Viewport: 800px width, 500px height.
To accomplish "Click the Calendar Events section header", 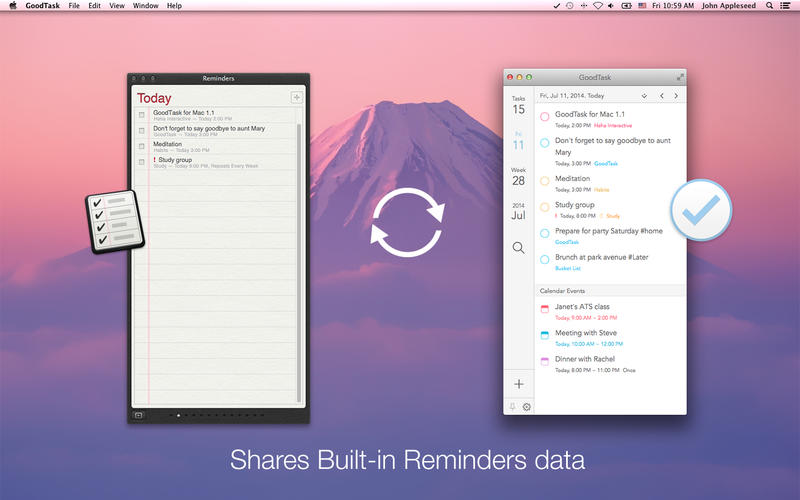I will (x=610, y=290).
